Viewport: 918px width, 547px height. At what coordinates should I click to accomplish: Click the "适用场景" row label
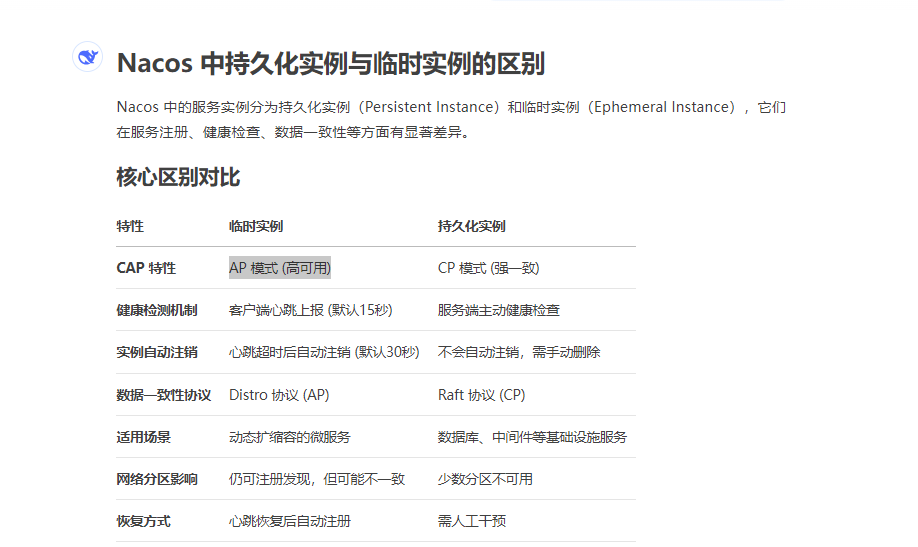[143, 437]
